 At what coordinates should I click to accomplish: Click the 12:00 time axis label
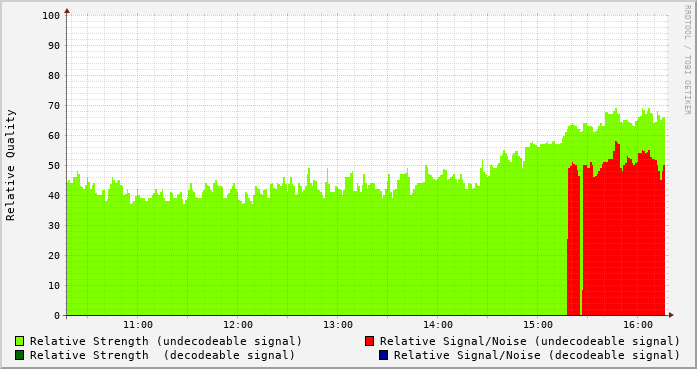pyautogui.click(x=238, y=325)
